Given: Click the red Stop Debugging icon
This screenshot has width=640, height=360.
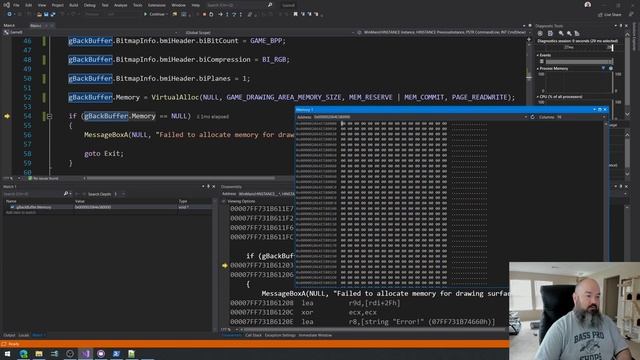Looking at the screenshot, I should [x=204, y=14].
